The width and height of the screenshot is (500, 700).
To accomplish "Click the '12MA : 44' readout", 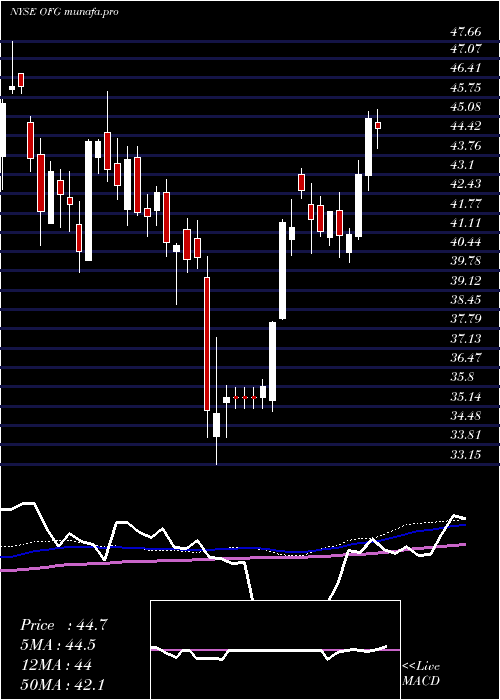I will point(56,665).
